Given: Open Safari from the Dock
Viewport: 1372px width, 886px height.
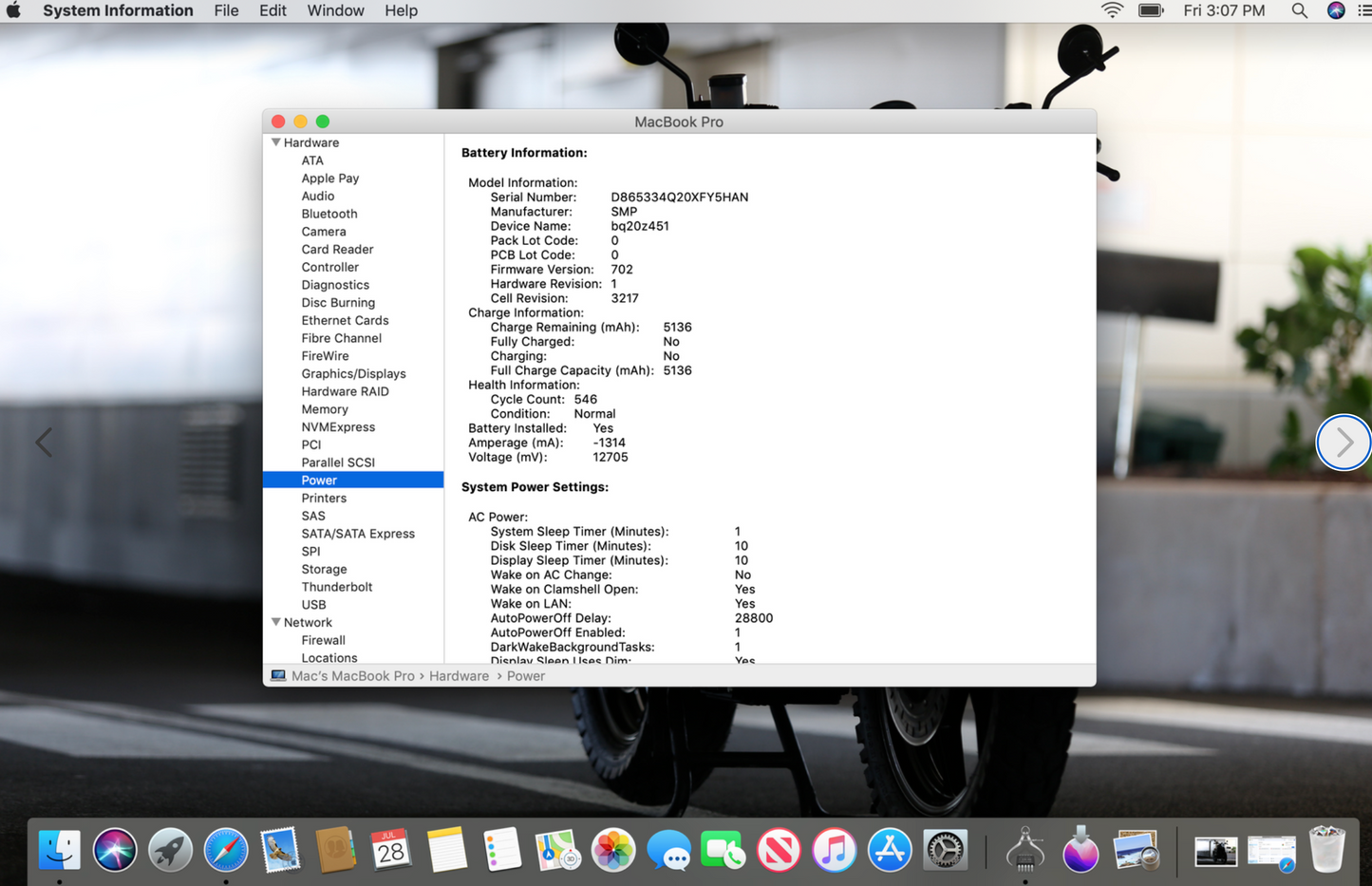Looking at the screenshot, I should click(225, 850).
